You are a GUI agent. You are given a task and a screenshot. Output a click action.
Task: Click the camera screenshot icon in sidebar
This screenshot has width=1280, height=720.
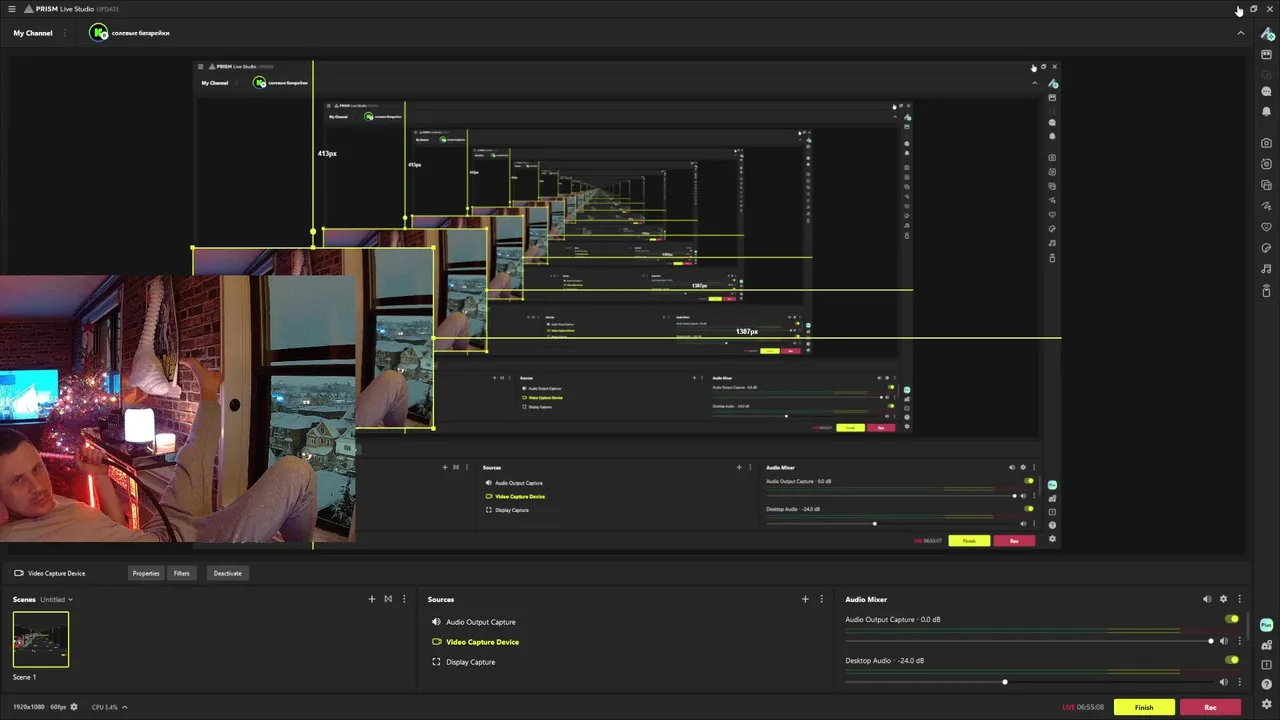tap(1266, 143)
